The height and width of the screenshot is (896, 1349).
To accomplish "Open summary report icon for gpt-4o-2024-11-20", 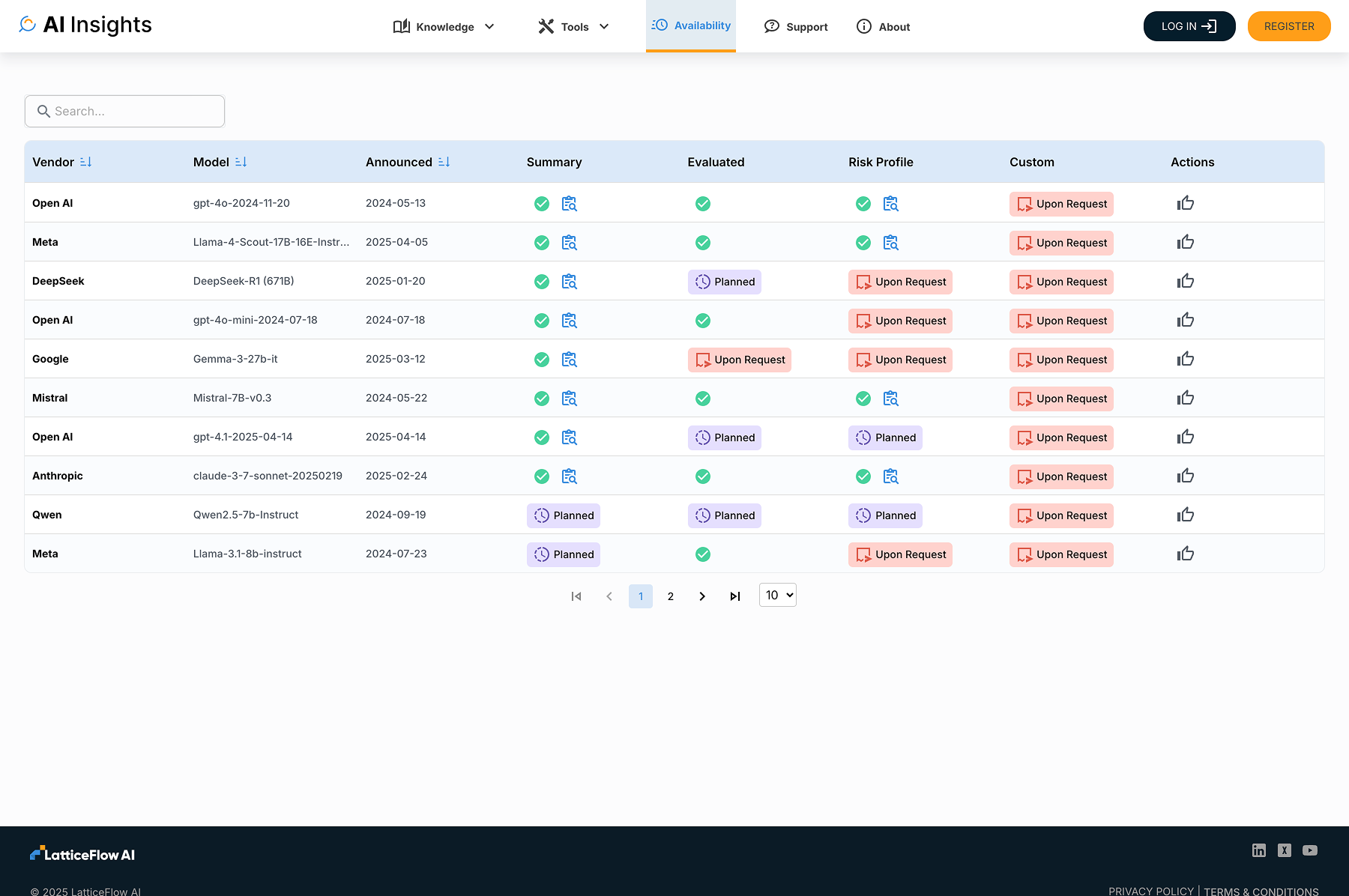I will 569,204.
